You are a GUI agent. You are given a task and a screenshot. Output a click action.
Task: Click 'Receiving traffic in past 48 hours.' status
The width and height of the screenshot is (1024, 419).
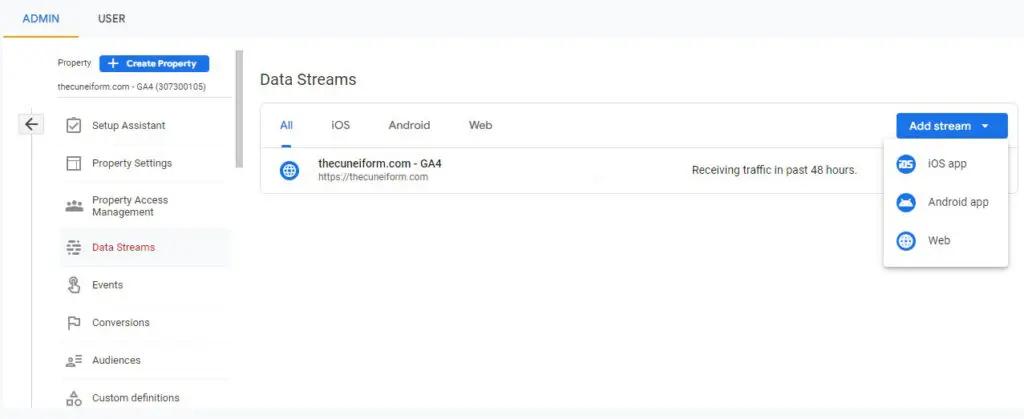coord(774,170)
